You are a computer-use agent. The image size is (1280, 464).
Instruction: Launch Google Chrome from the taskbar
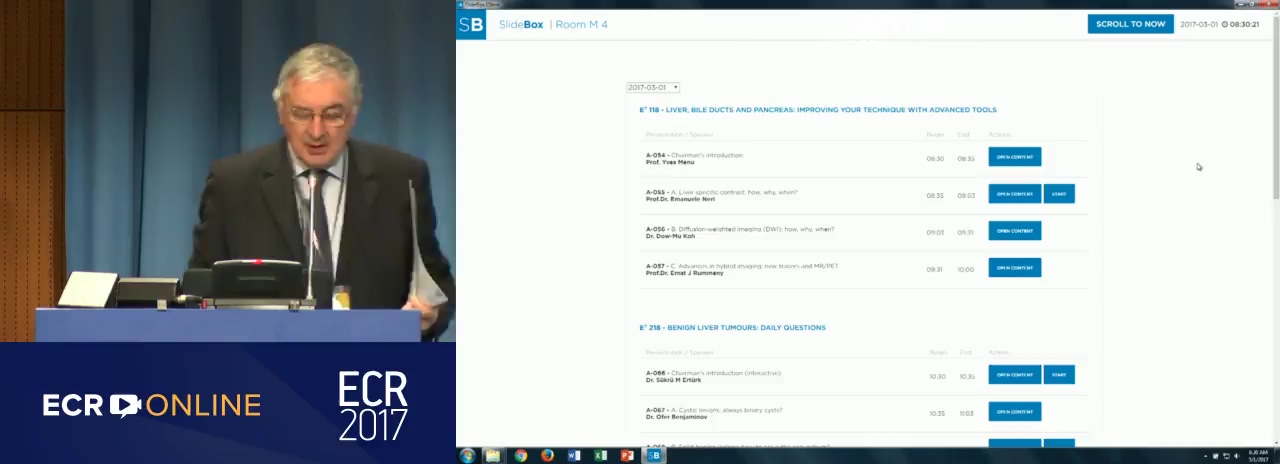click(x=520, y=456)
